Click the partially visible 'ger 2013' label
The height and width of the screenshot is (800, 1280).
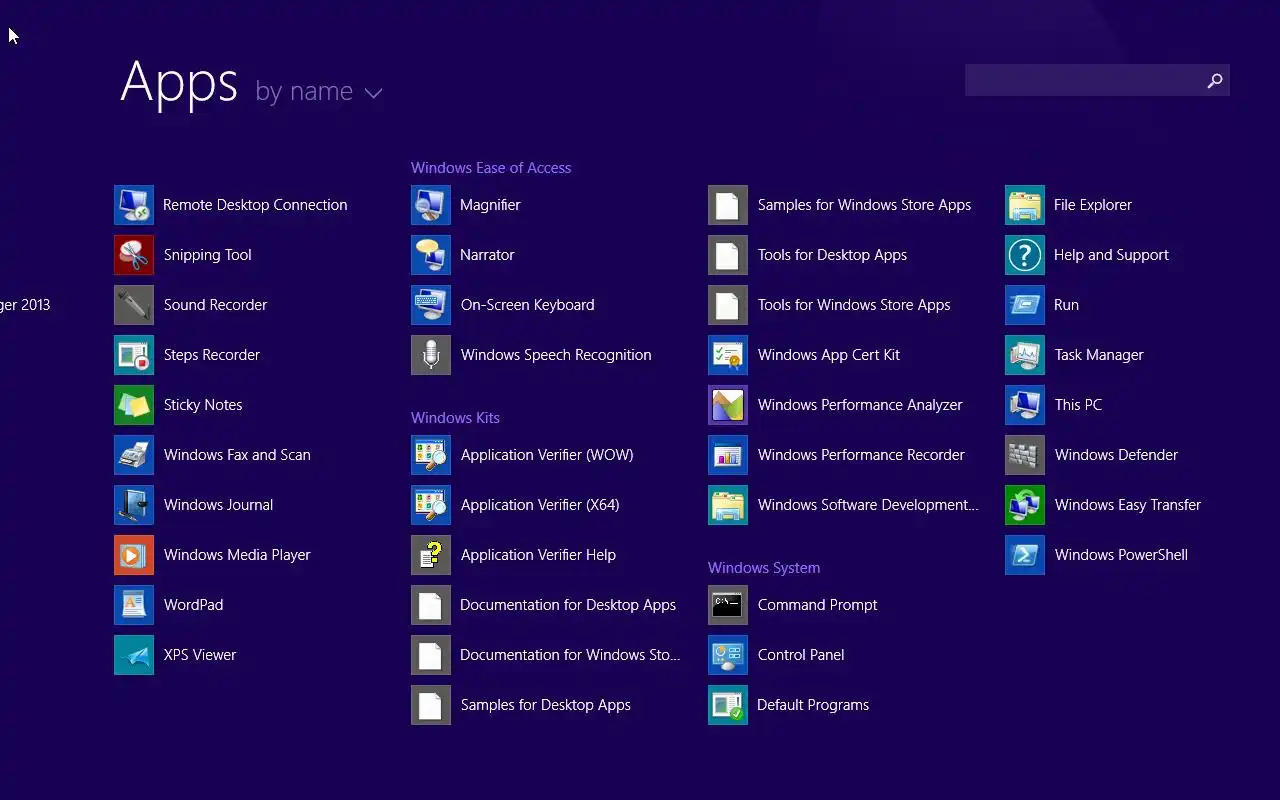tap(25, 305)
